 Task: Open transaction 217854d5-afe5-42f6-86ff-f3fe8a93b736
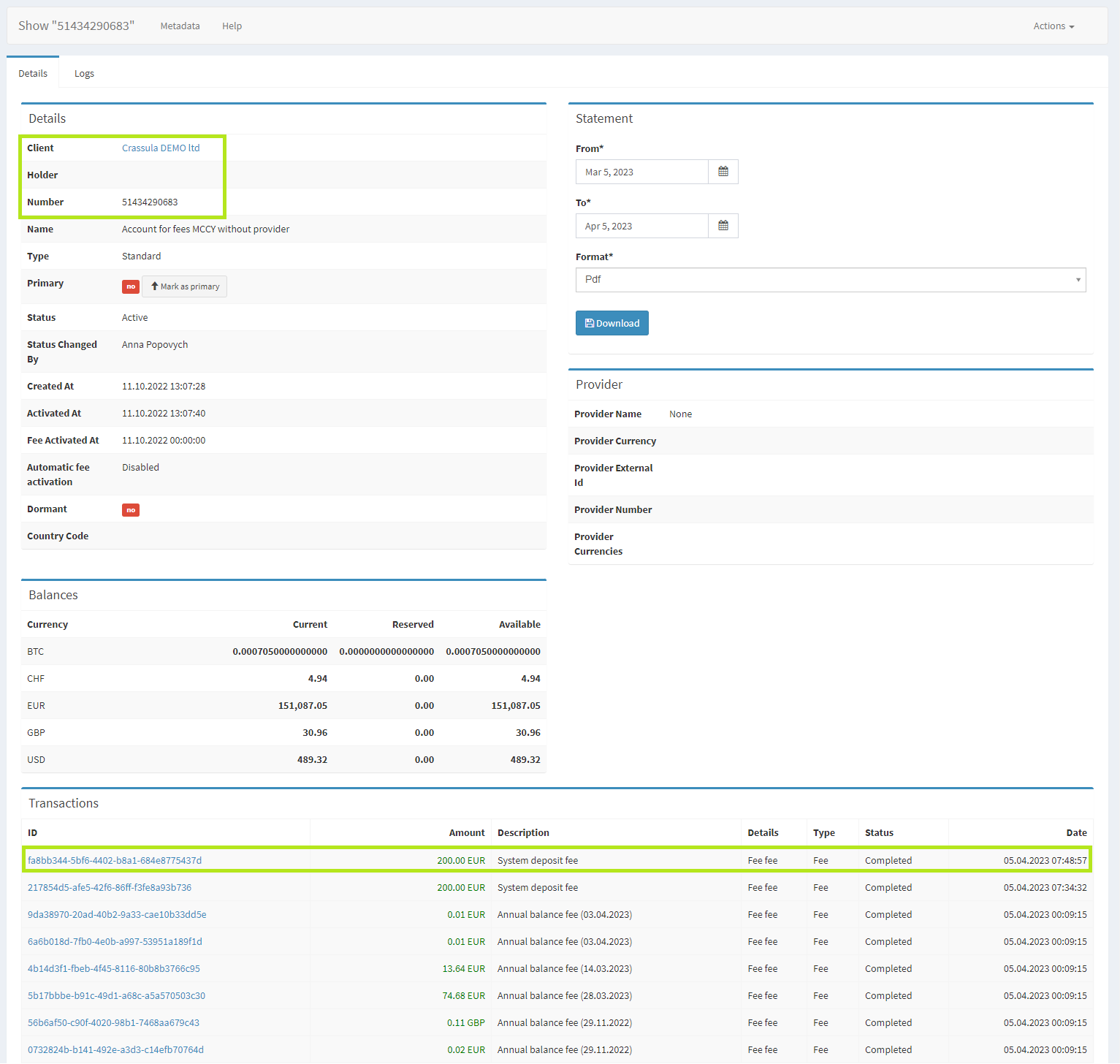(110, 888)
